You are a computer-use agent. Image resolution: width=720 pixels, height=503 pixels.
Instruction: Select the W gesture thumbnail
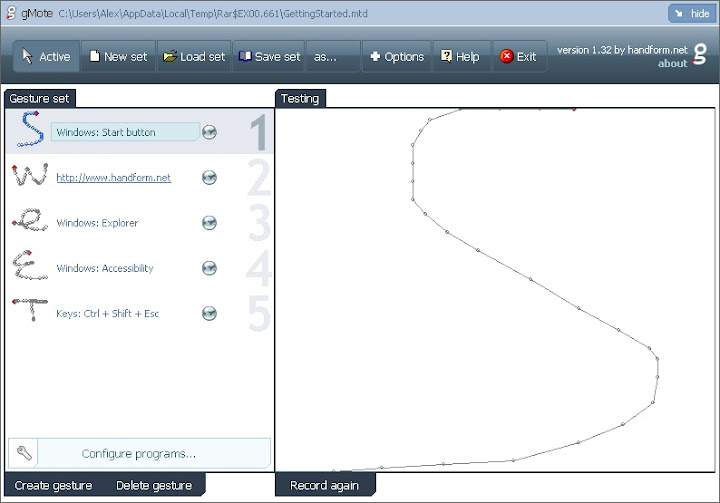pyautogui.click(x=30, y=174)
